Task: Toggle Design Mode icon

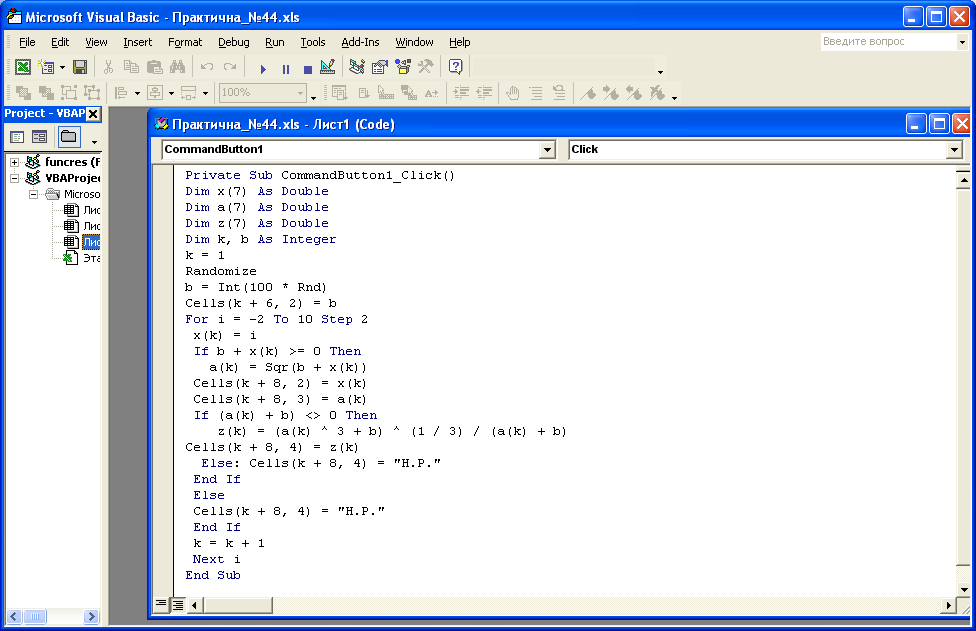Action: (x=327, y=67)
